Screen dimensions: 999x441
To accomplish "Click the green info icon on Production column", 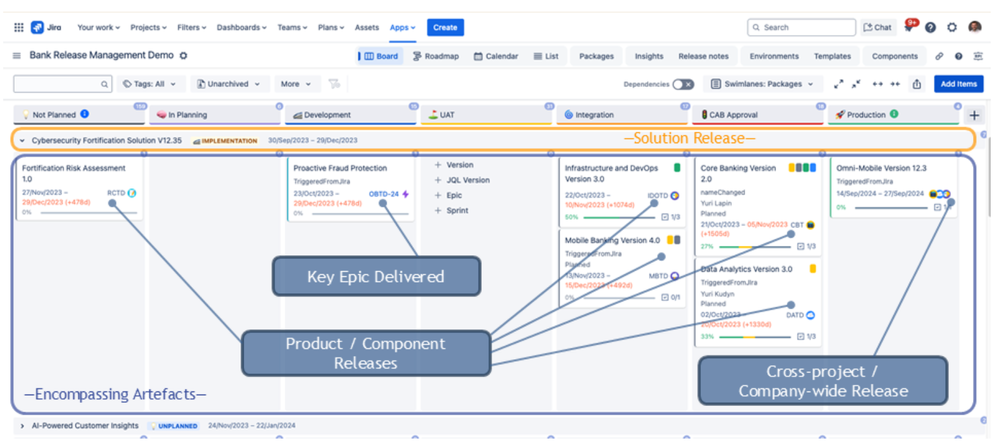I will (894, 115).
